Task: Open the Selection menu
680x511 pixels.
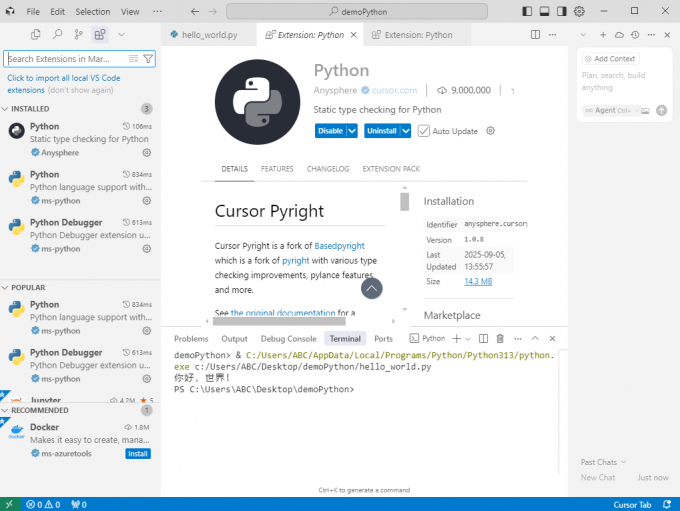Action: pos(93,12)
